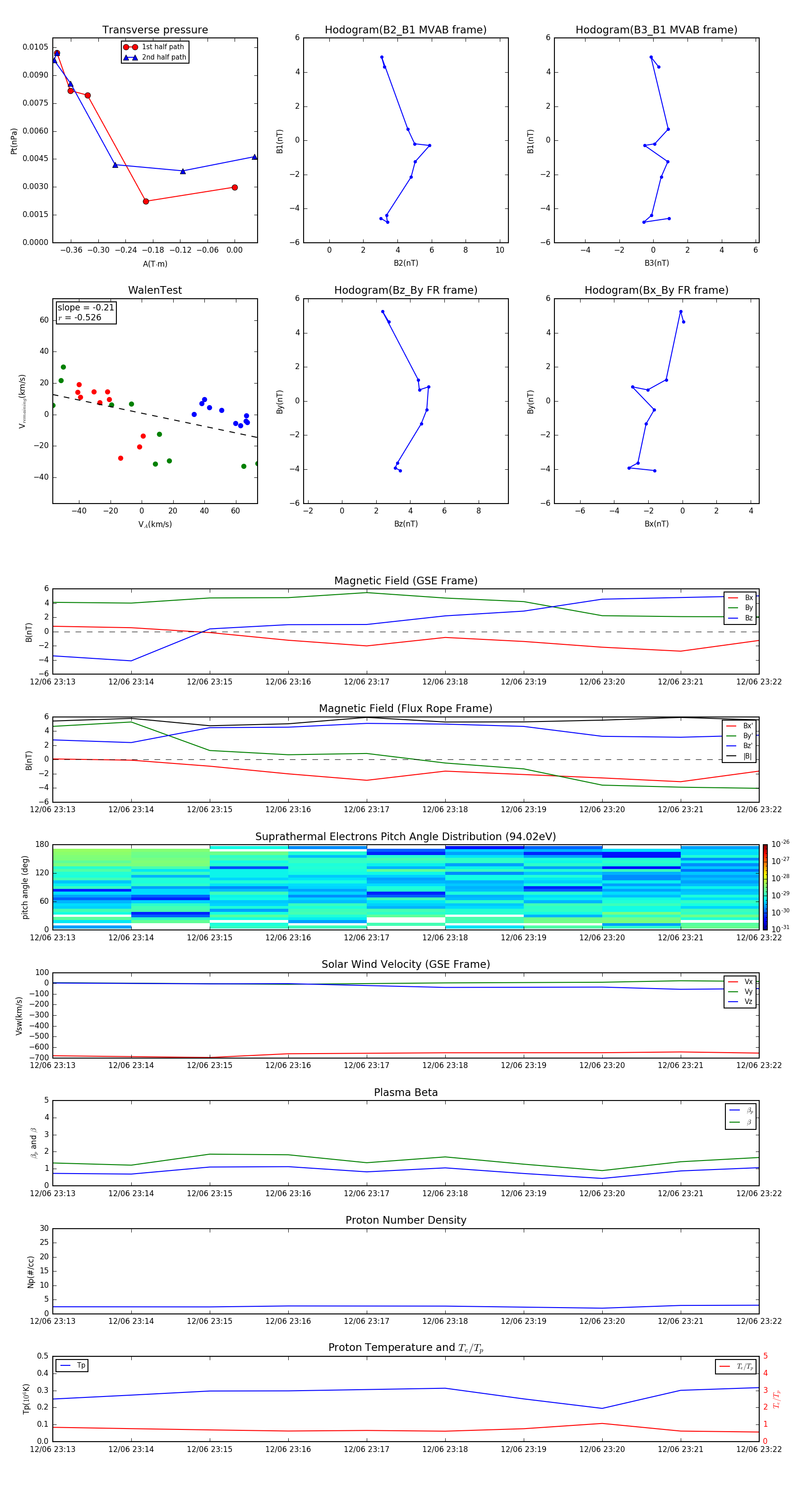Click the "Pt(nPa)" y-axis label
Screen dimensions: 812x1489
[14, 141]
